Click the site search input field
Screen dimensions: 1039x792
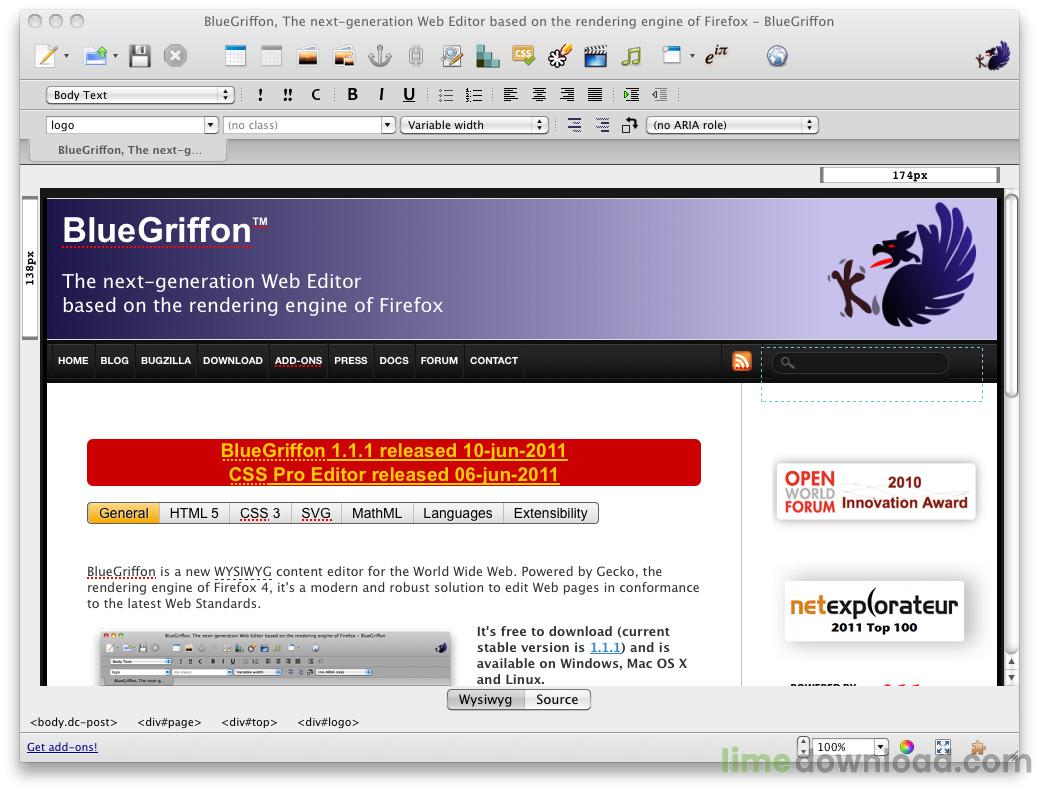click(x=860, y=363)
